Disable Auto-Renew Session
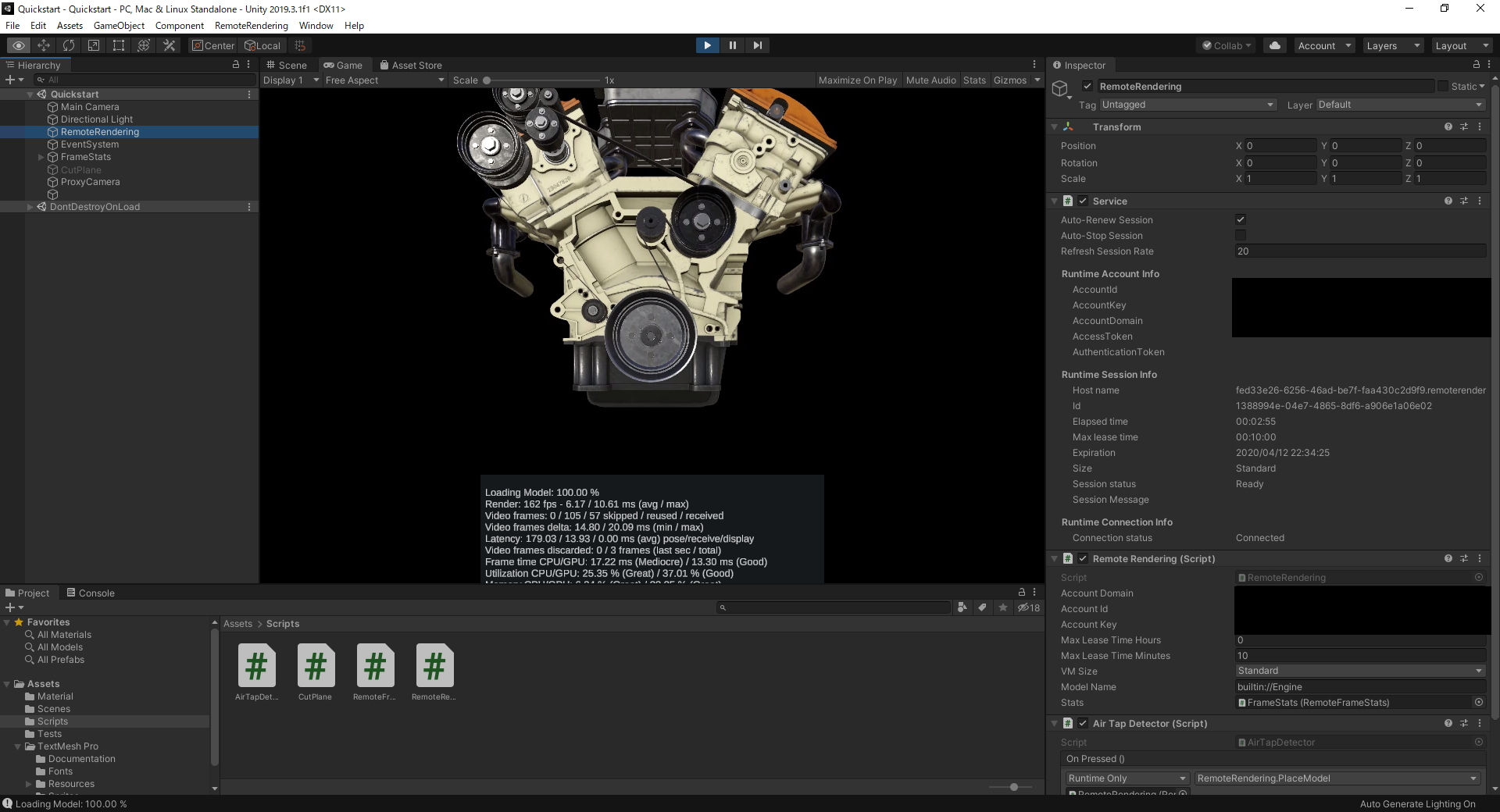The image size is (1500, 812). (1240, 219)
